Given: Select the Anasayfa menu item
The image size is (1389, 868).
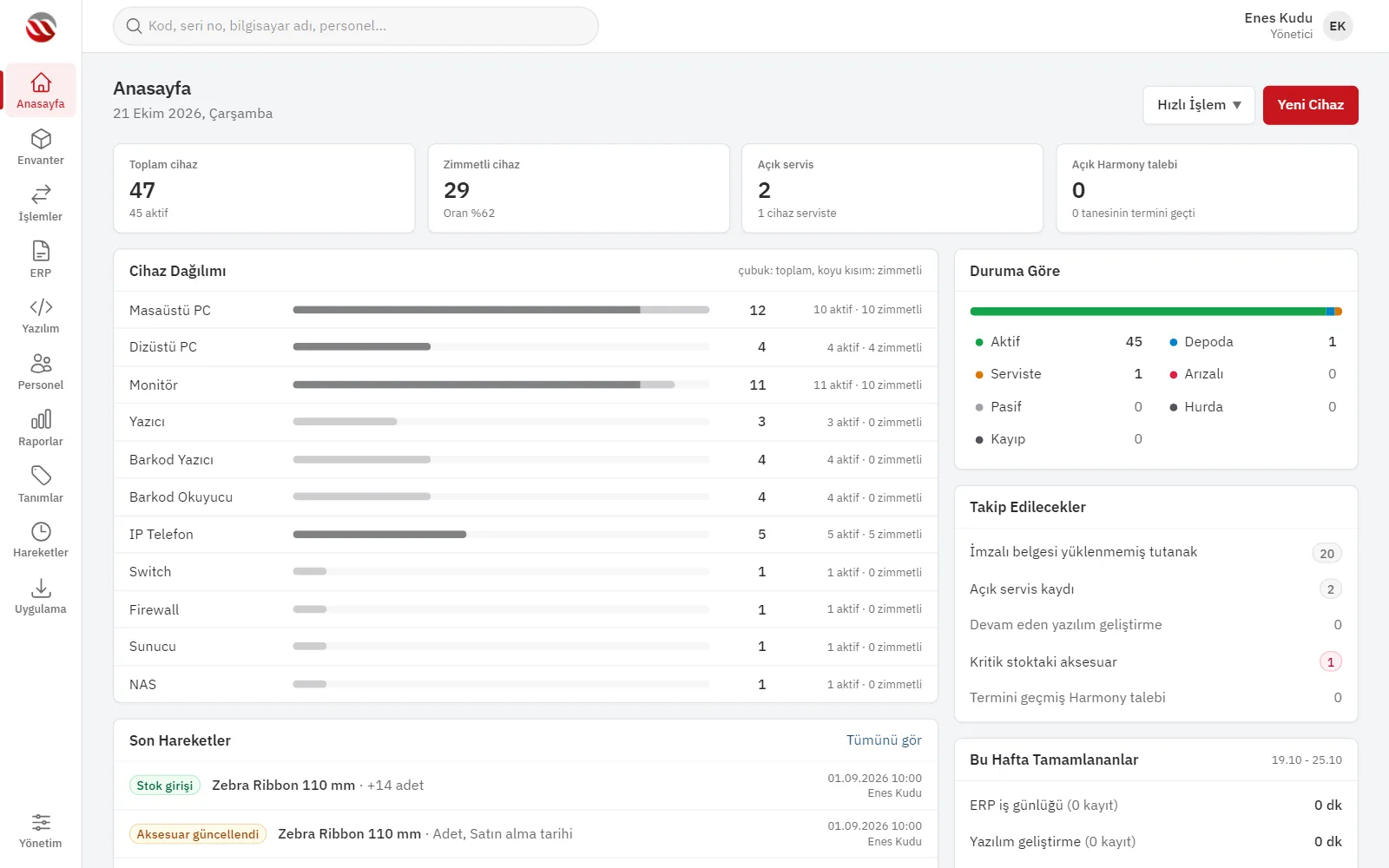Looking at the screenshot, I should [41, 90].
